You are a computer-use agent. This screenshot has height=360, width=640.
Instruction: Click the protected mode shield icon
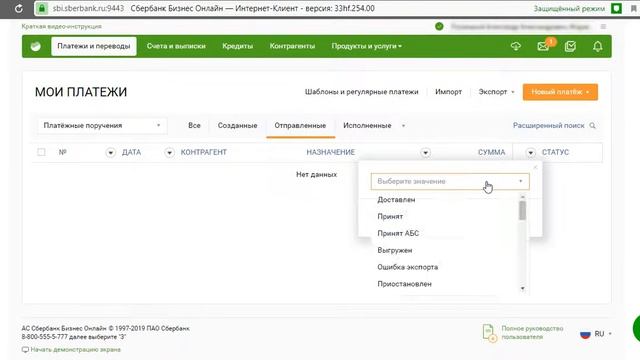pyautogui.click(x=616, y=9)
